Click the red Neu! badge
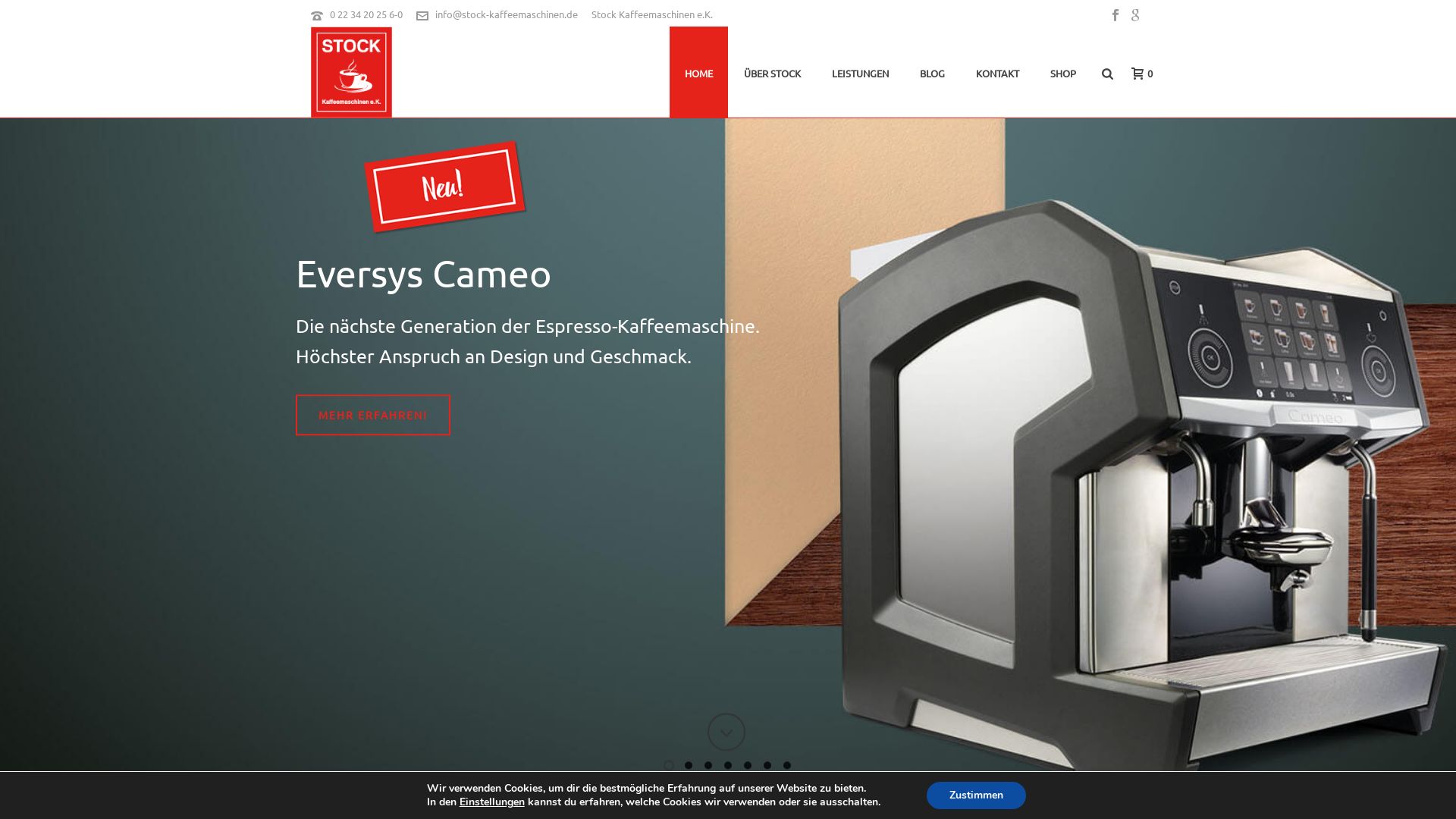1456x819 pixels. (444, 187)
